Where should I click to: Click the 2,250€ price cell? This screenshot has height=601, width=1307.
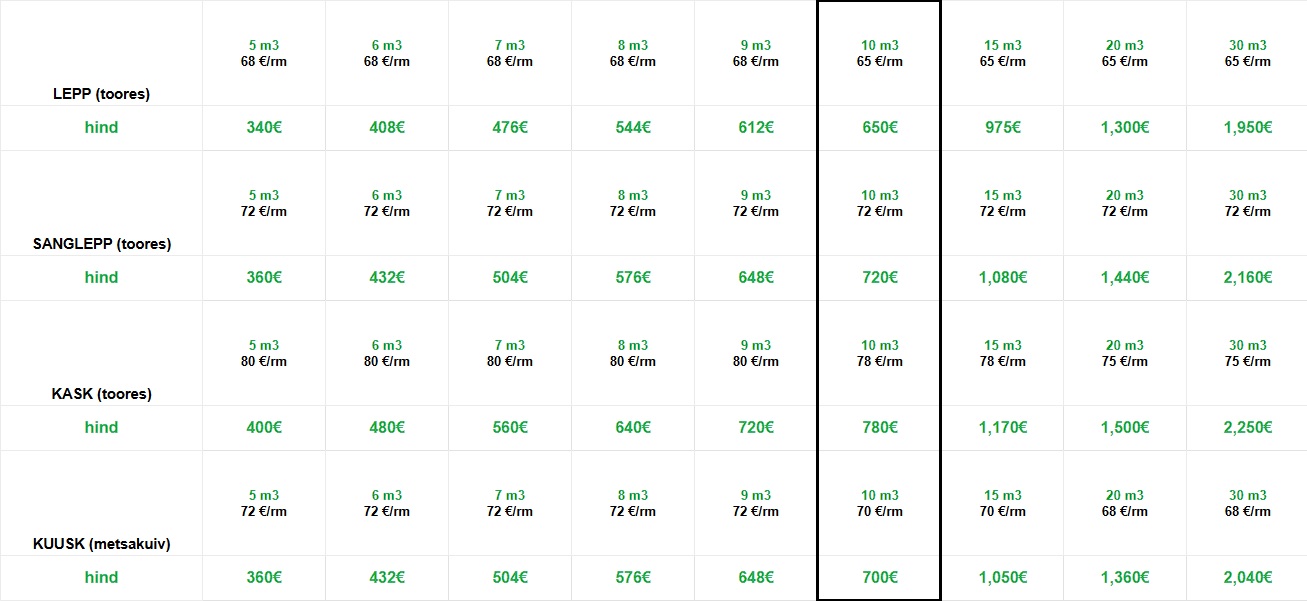click(x=1247, y=428)
